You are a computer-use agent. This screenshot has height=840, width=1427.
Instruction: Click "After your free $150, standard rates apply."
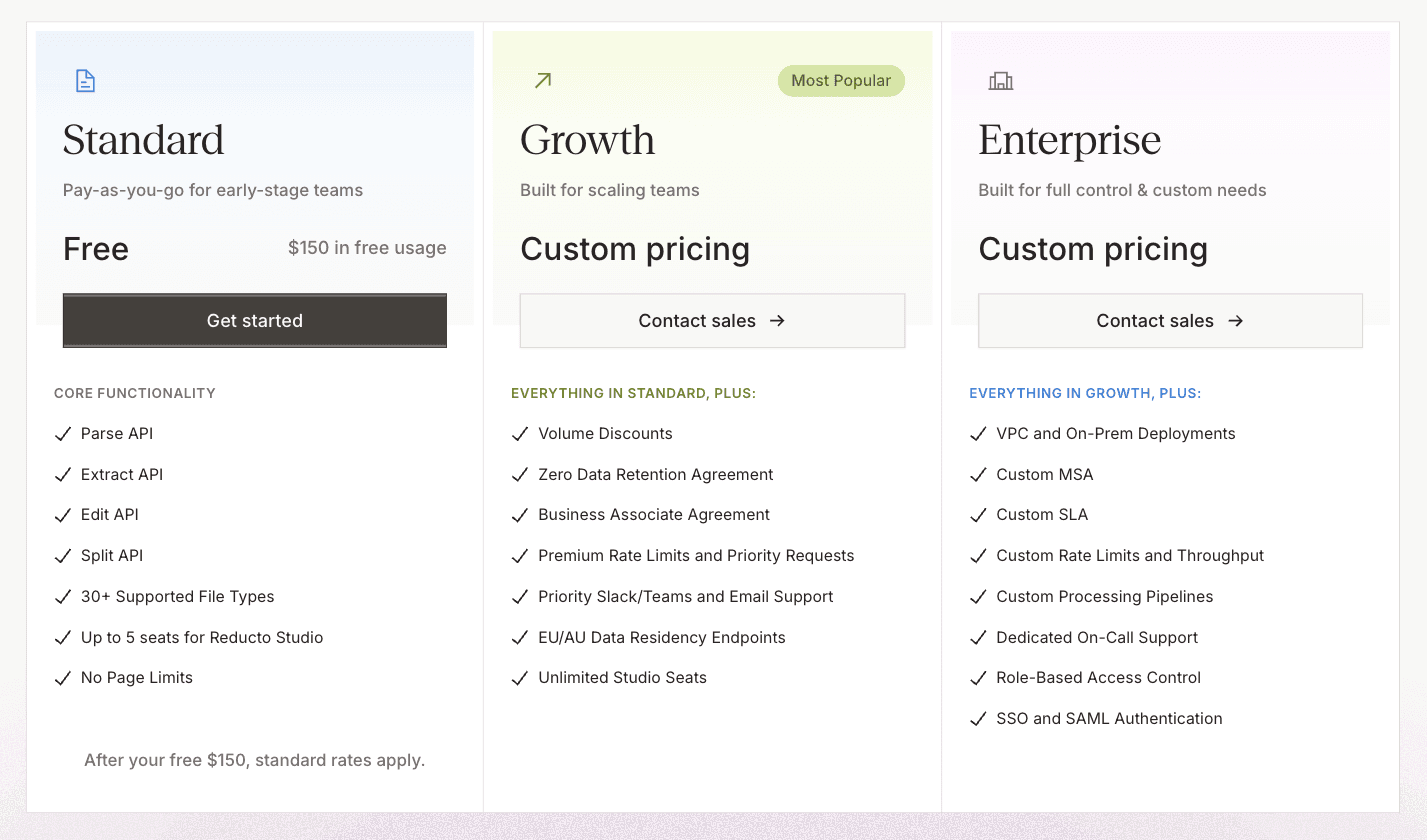(255, 761)
